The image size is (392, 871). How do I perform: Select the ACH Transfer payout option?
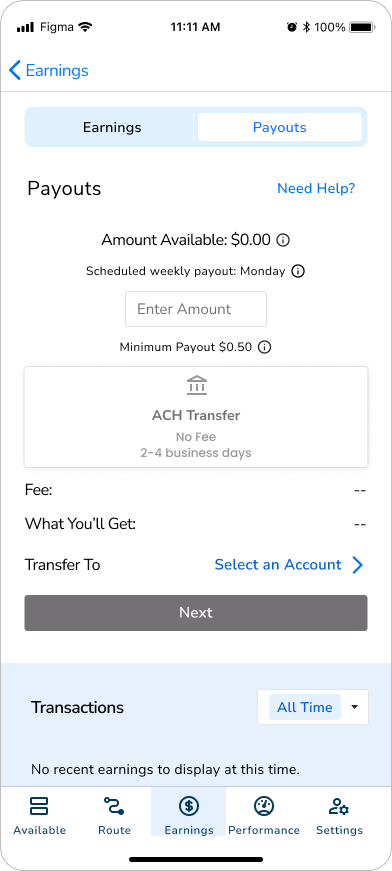(196, 417)
